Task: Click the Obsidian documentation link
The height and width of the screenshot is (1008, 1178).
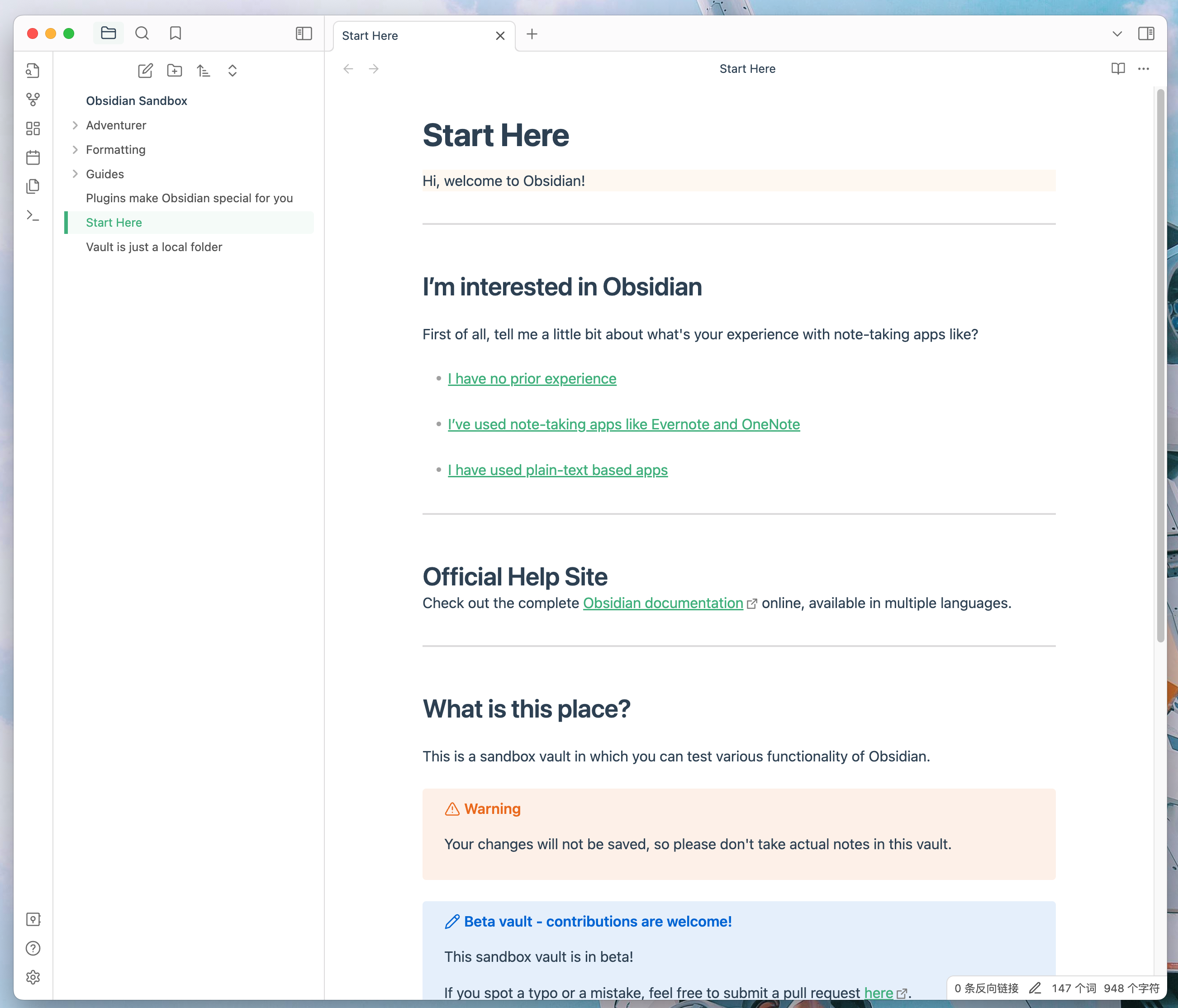Action: click(663, 602)
